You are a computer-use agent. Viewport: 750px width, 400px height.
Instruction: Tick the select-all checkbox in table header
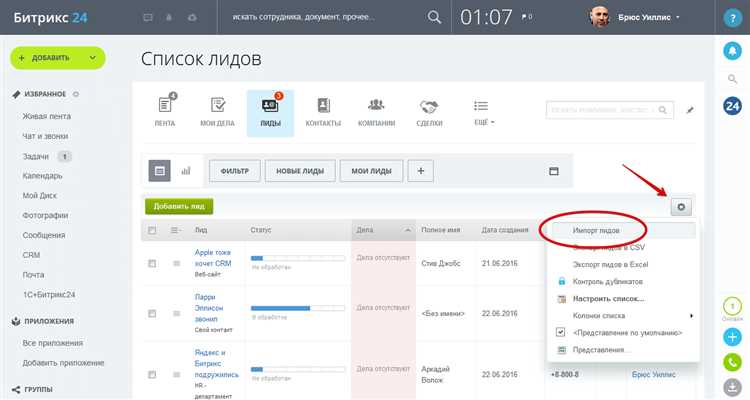click(152, 230)
